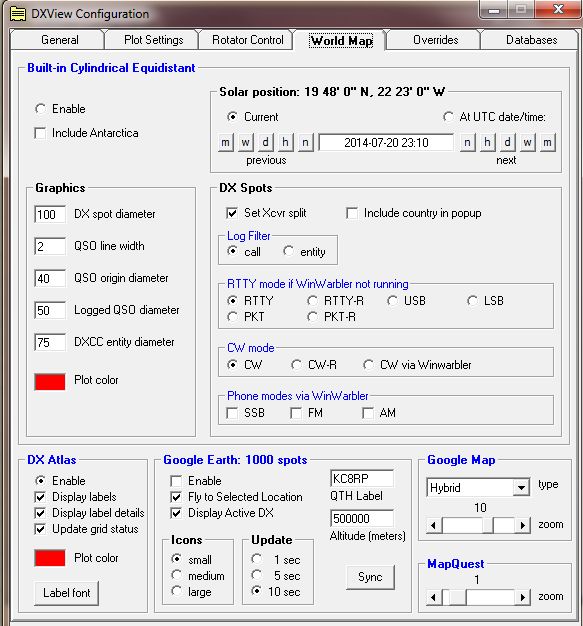This screenshot has height=626, width=583.
Task: Switch to the Overrides tab
Action: (x=436, y=40)
